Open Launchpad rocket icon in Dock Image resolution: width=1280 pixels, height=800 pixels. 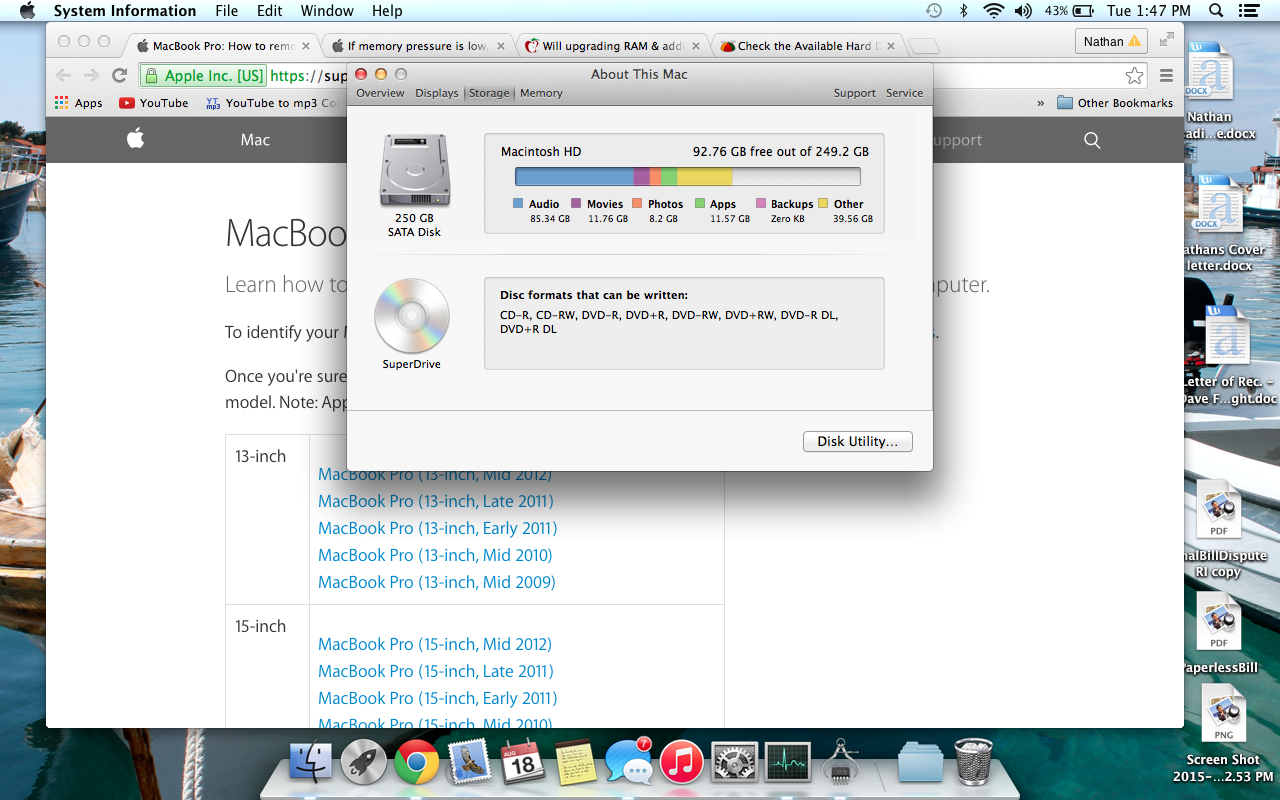click(364, 763)
